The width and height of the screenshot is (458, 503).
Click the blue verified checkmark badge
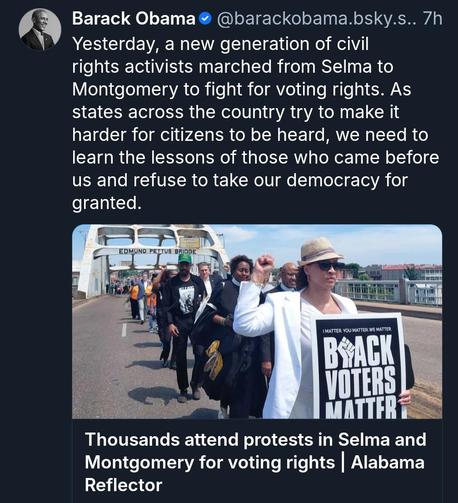pyautogui.click(x=205, y=19)
